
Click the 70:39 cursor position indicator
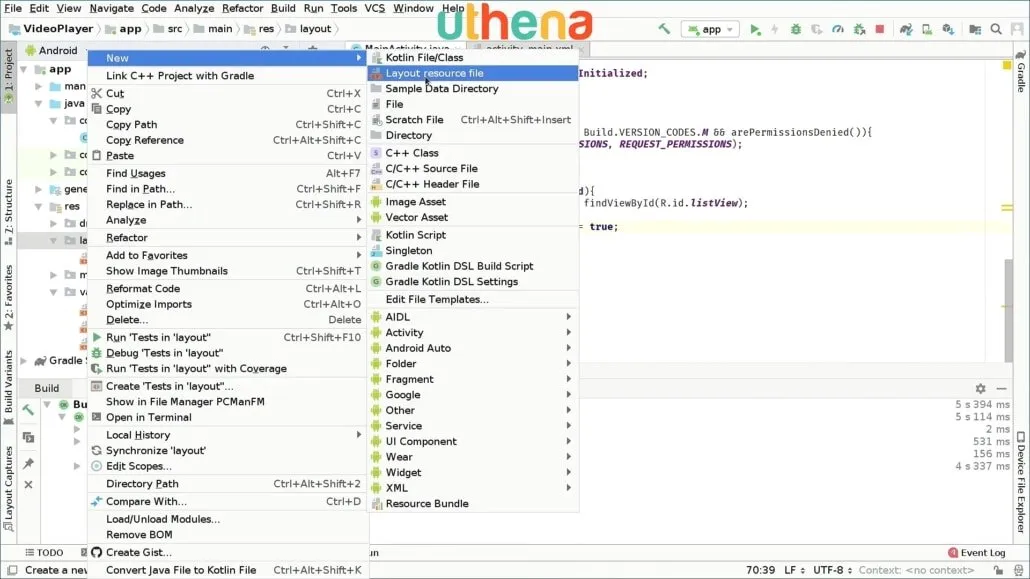[760, 570]
